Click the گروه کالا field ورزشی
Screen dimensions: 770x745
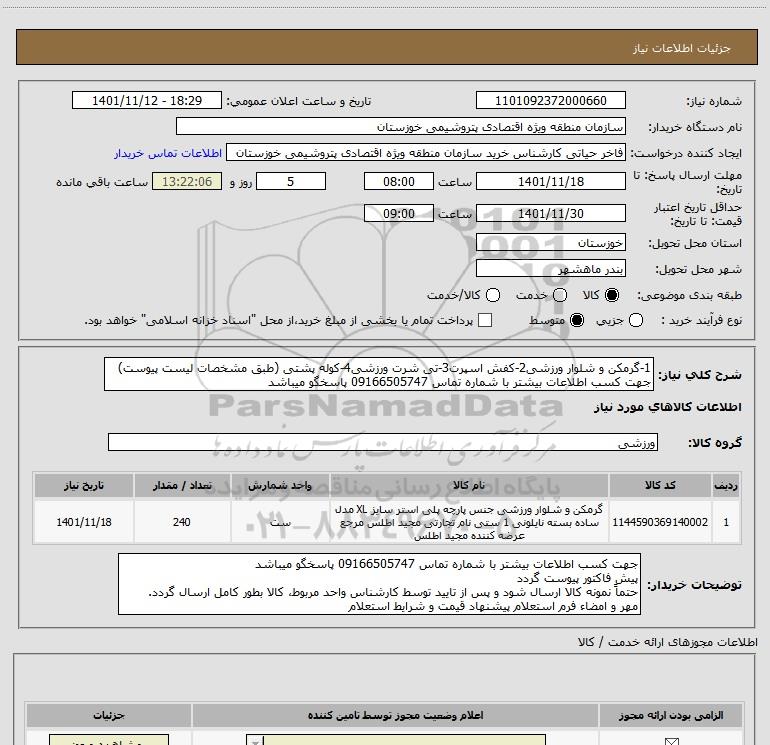383,442
